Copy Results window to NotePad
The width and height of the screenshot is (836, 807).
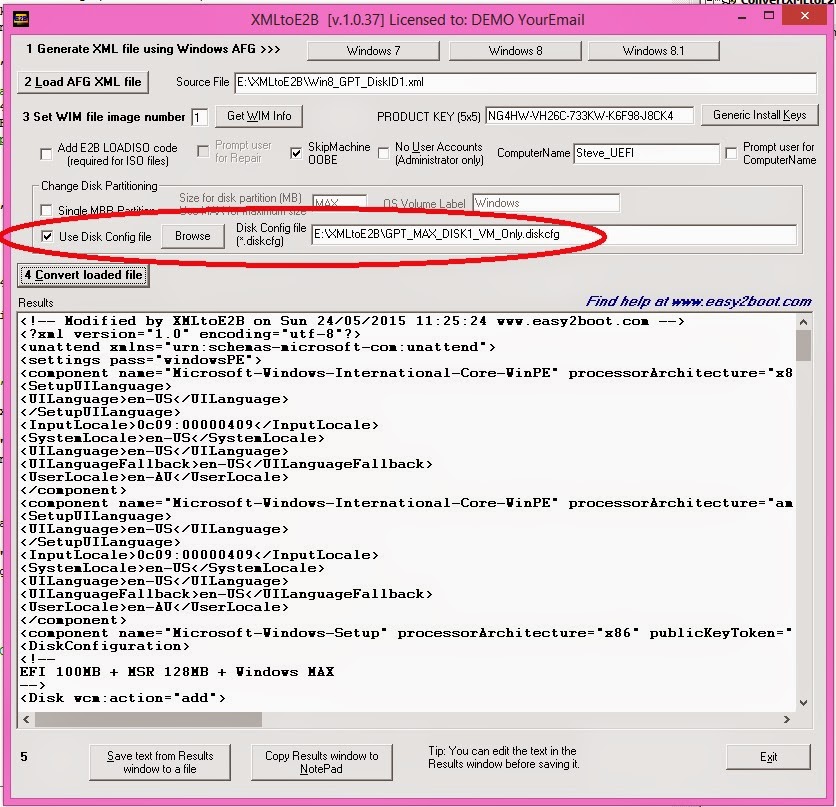pos(322,761)
